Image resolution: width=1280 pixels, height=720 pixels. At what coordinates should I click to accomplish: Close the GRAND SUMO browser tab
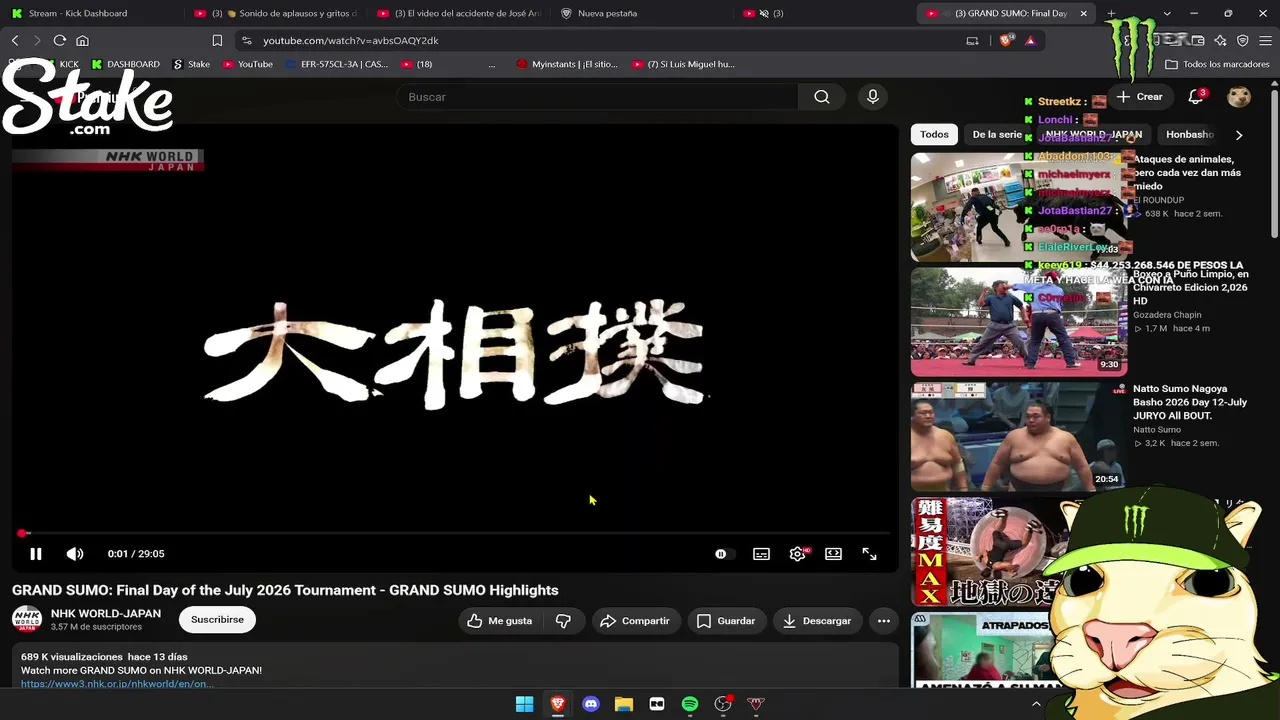(x=1083, y=13)
